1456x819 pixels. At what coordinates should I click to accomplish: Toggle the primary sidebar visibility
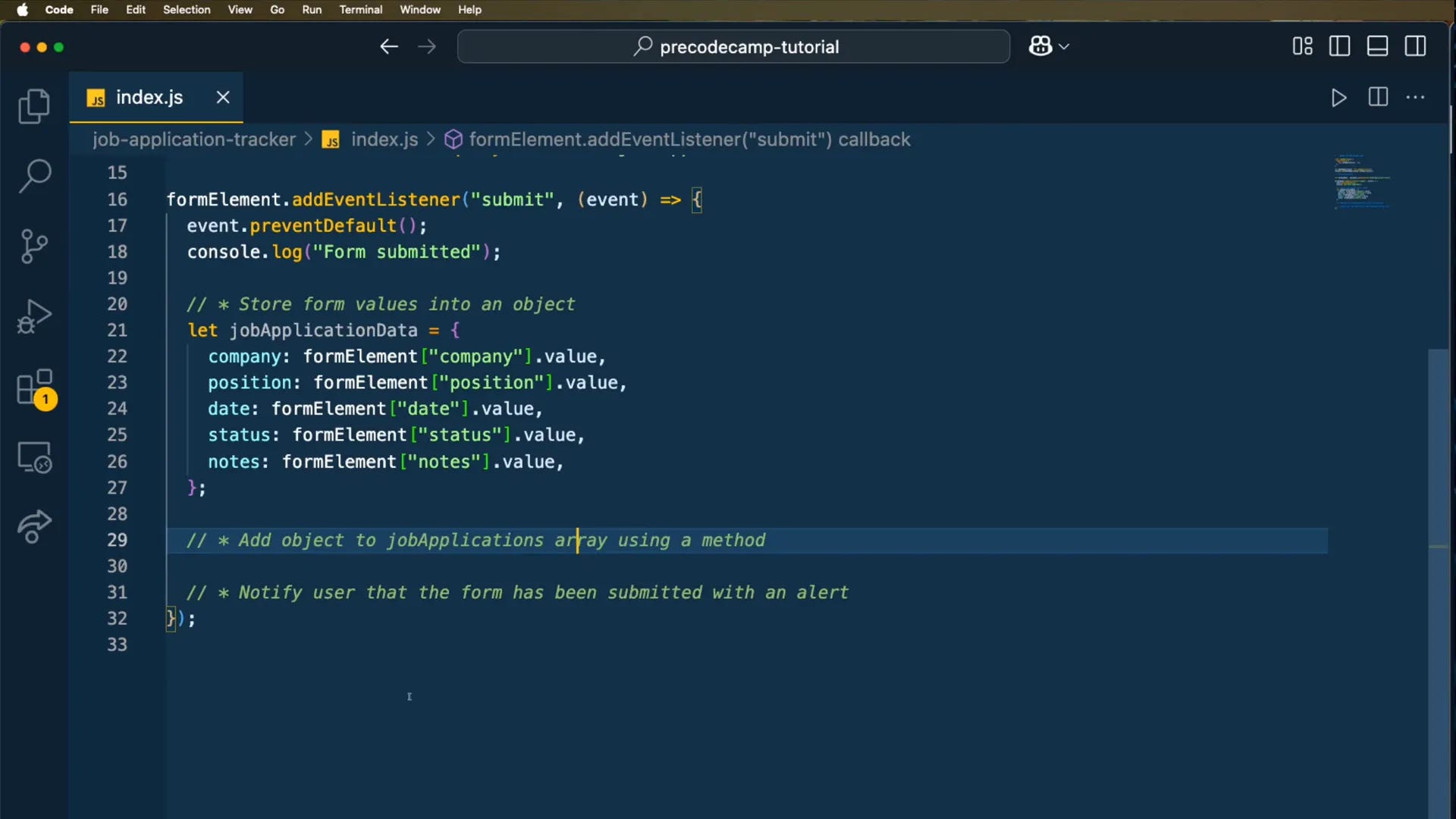(x=1340, y=46)
